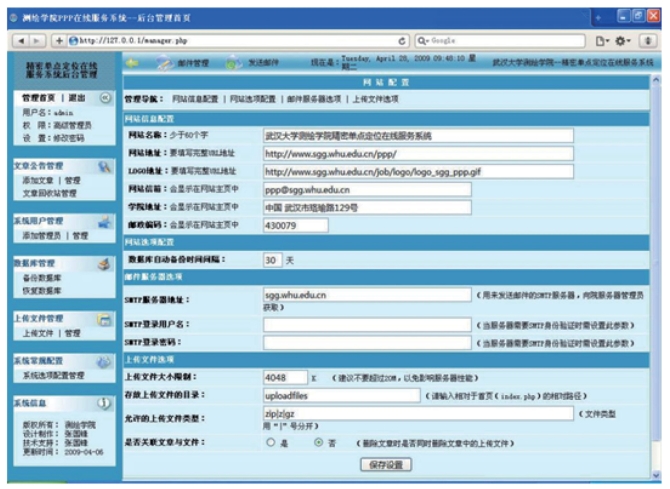Click the 学院地址 input field
Viewport: 670px width, 489px height.
[x=367, y=208]
